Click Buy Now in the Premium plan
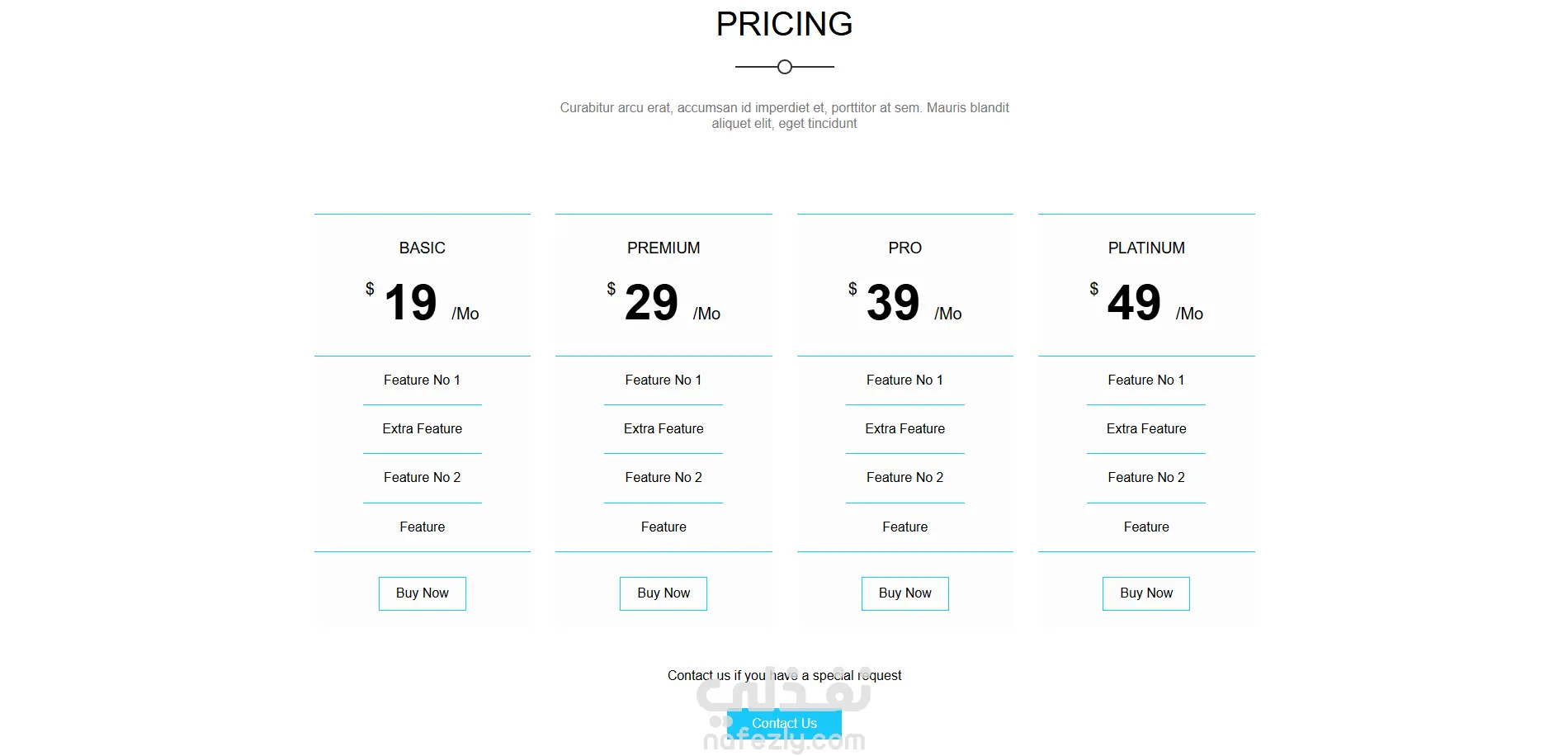The image size is (1568, 756). point(664,593)
